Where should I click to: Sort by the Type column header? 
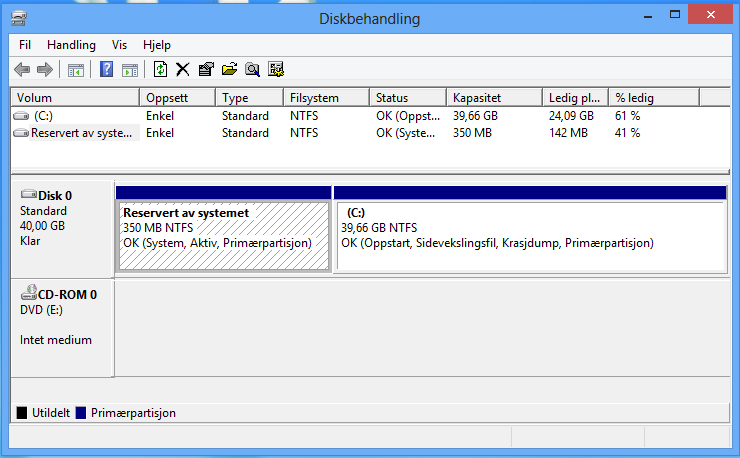point(250,98)
